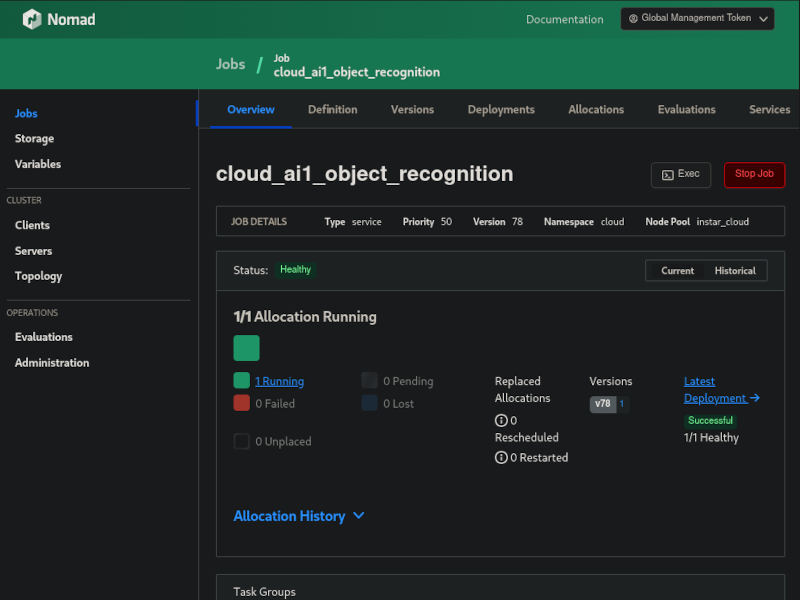Click the Exec button
Viewport: 800px width, 600px height.
click(x=681, y=174)
